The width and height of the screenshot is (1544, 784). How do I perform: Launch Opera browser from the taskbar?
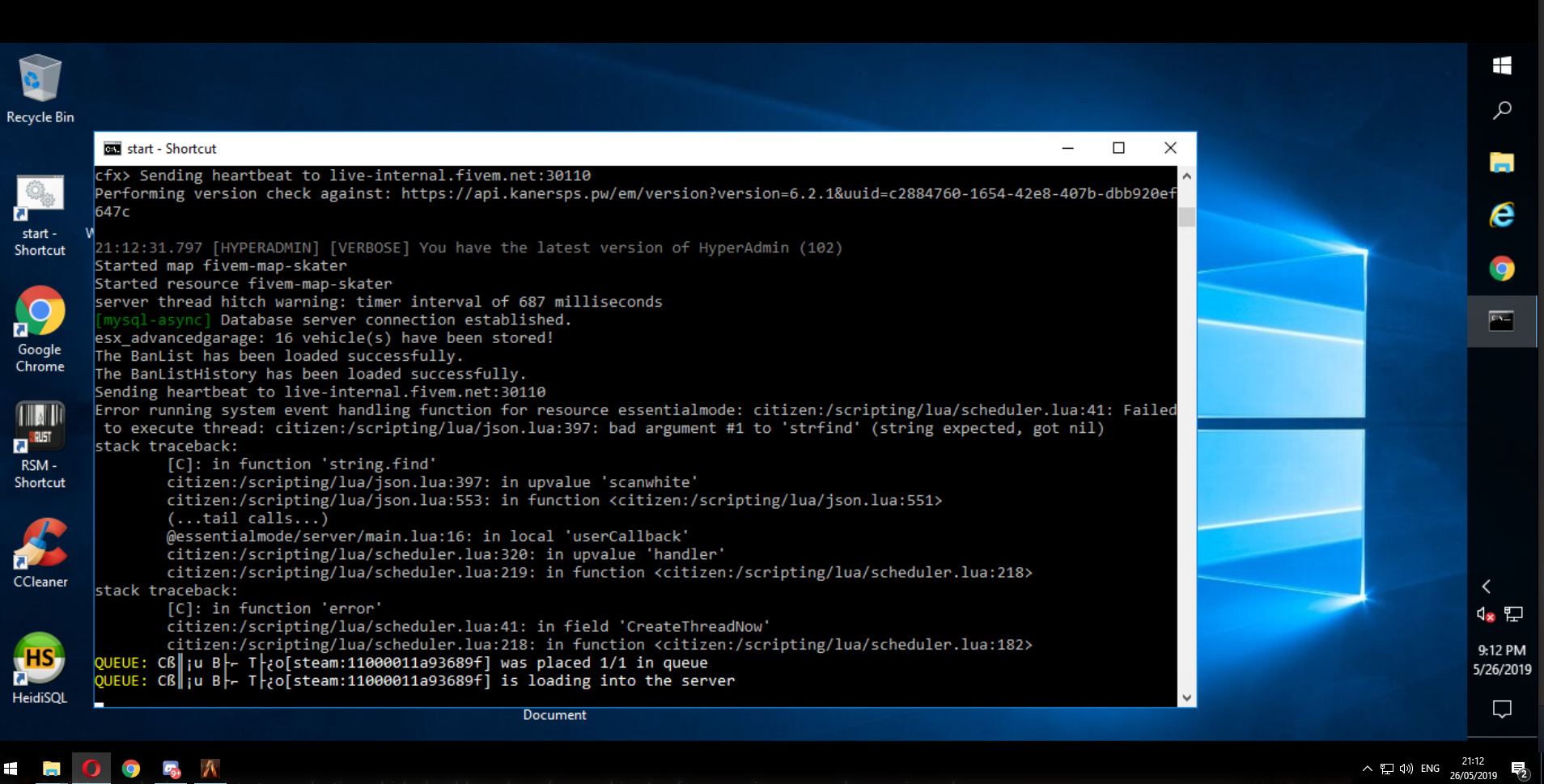tap(92, 768)
